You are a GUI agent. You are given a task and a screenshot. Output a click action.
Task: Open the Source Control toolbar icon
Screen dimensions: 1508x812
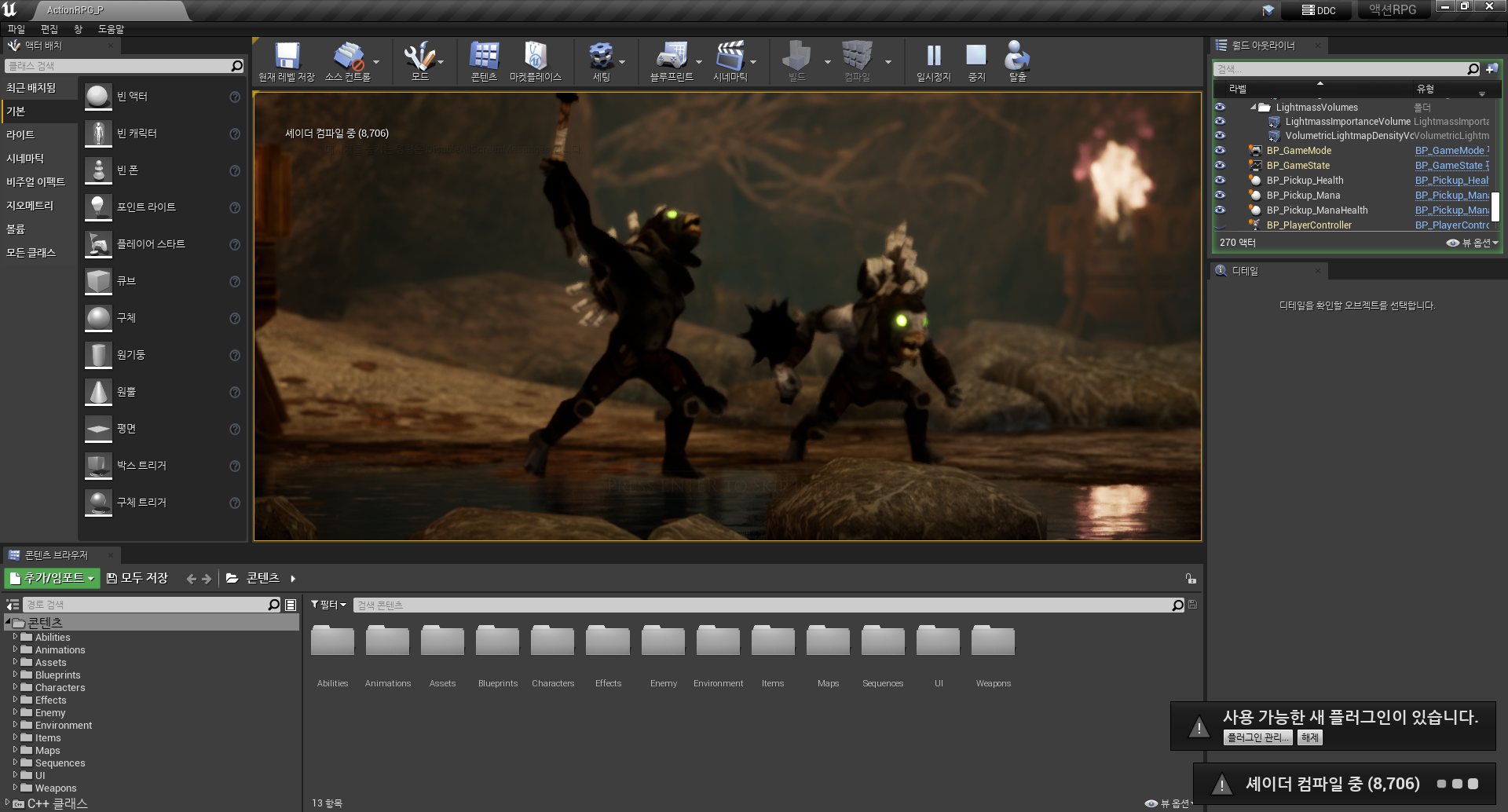349,56
